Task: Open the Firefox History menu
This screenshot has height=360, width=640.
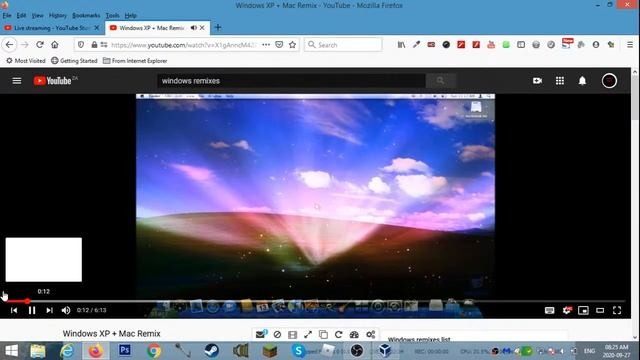Action: pyautogui.click(x=58, y=16)
